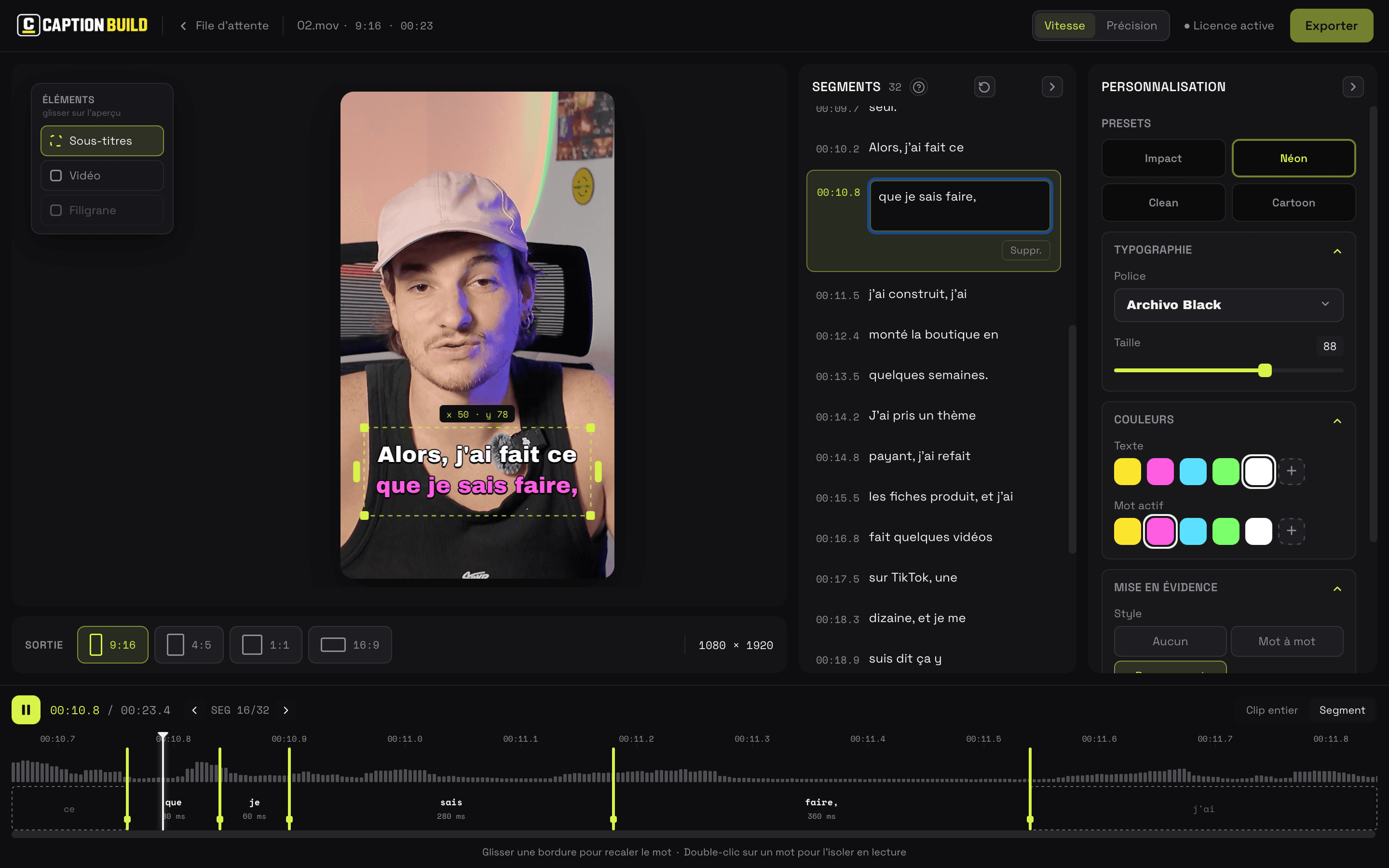1389x868 pixels.
Task: Click the Taille value field 88
Action: (1329, 346)
